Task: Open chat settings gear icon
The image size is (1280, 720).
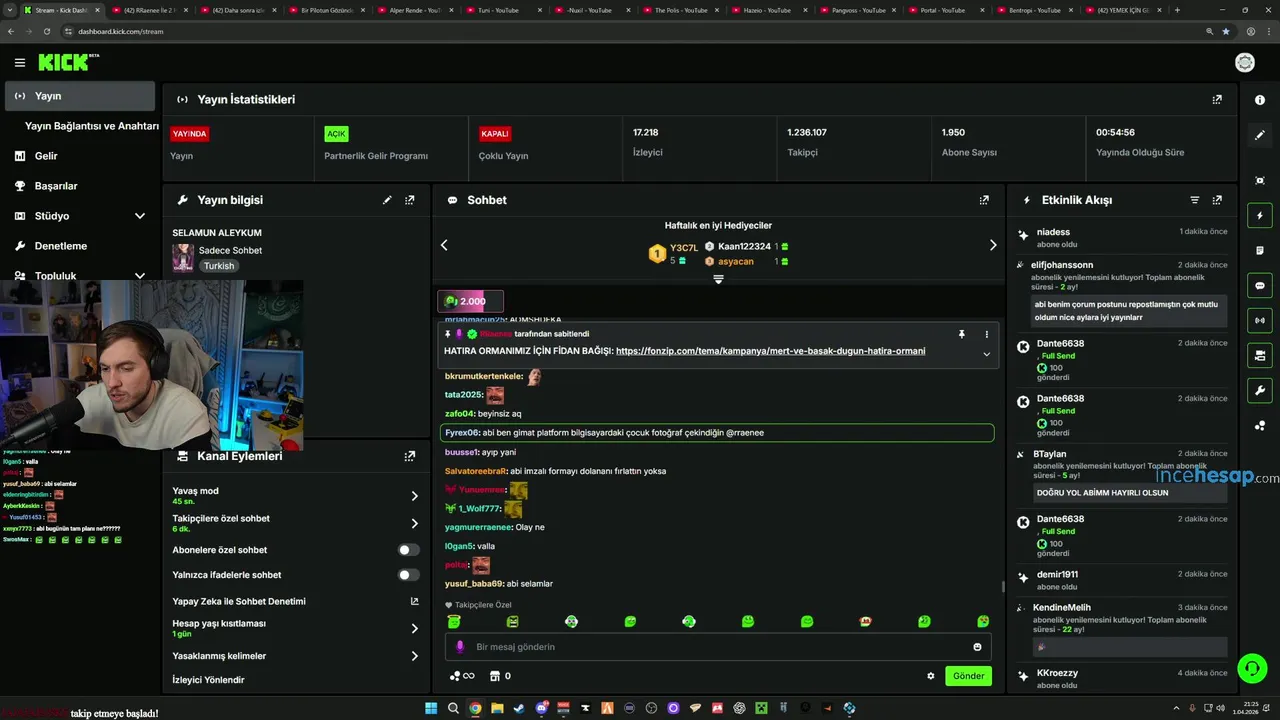Action: [x=931, y=676]
